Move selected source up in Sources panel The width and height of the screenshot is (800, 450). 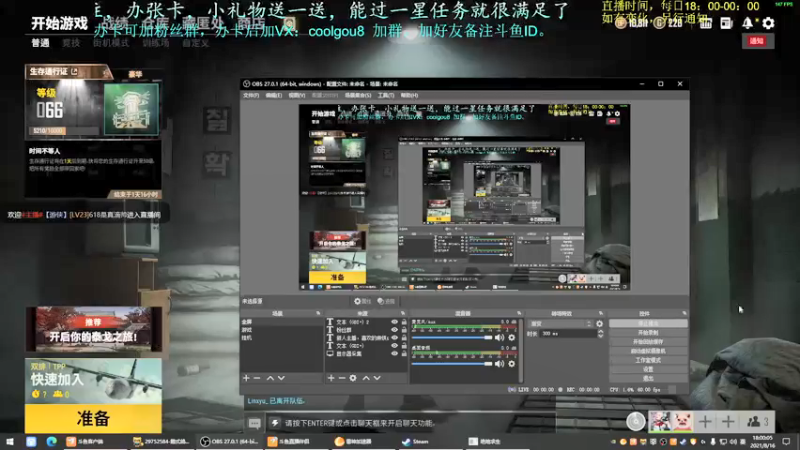(x=366, y=378)
